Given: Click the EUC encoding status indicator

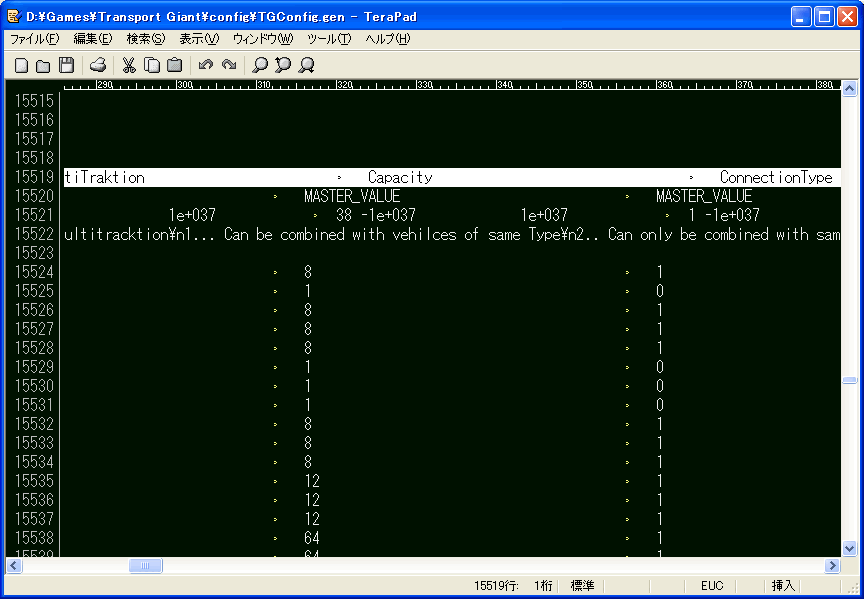Looking at the screenshot, I should pyautogui.click(x=712, y=586).
